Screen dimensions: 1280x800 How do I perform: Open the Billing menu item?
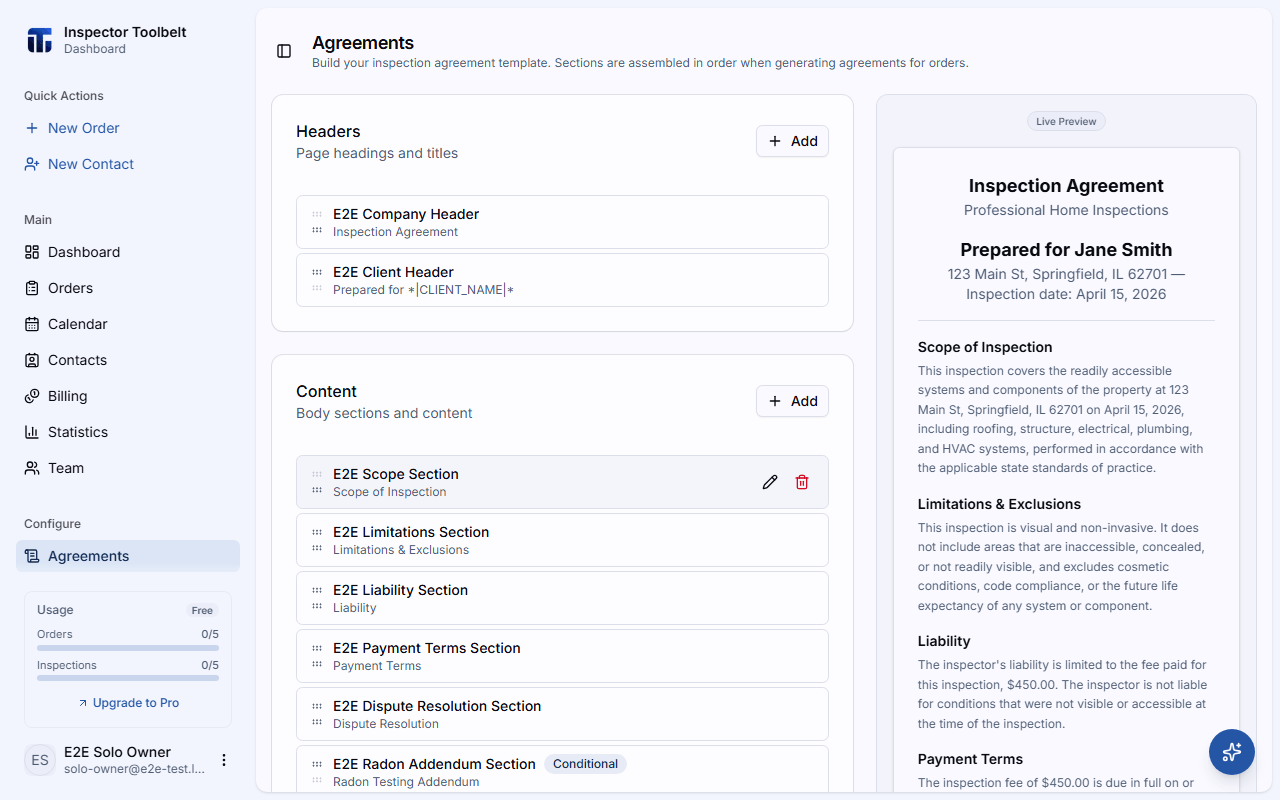tap(128, 396)
